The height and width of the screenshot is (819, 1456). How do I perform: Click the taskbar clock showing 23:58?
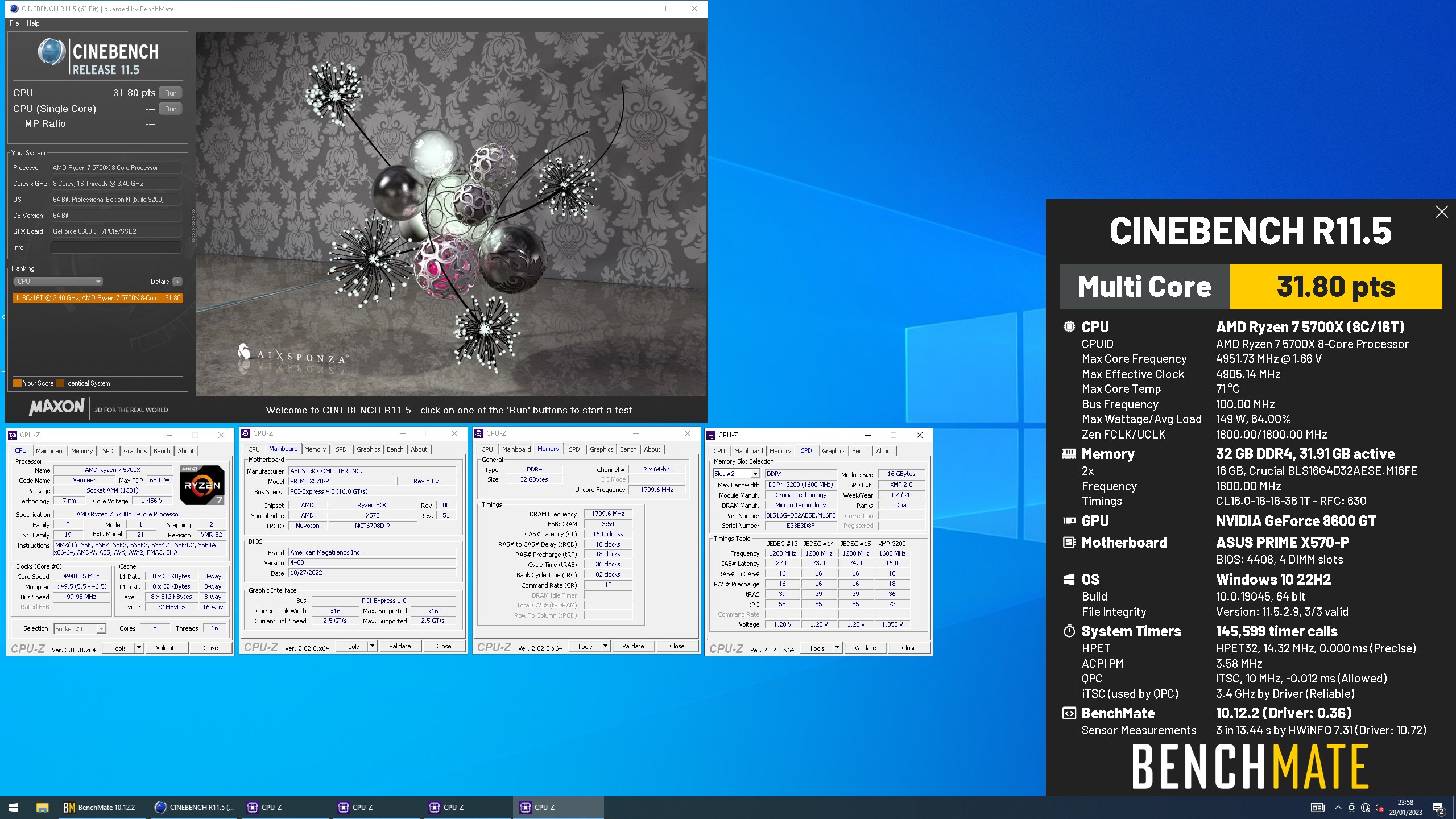coord(1405,808)
